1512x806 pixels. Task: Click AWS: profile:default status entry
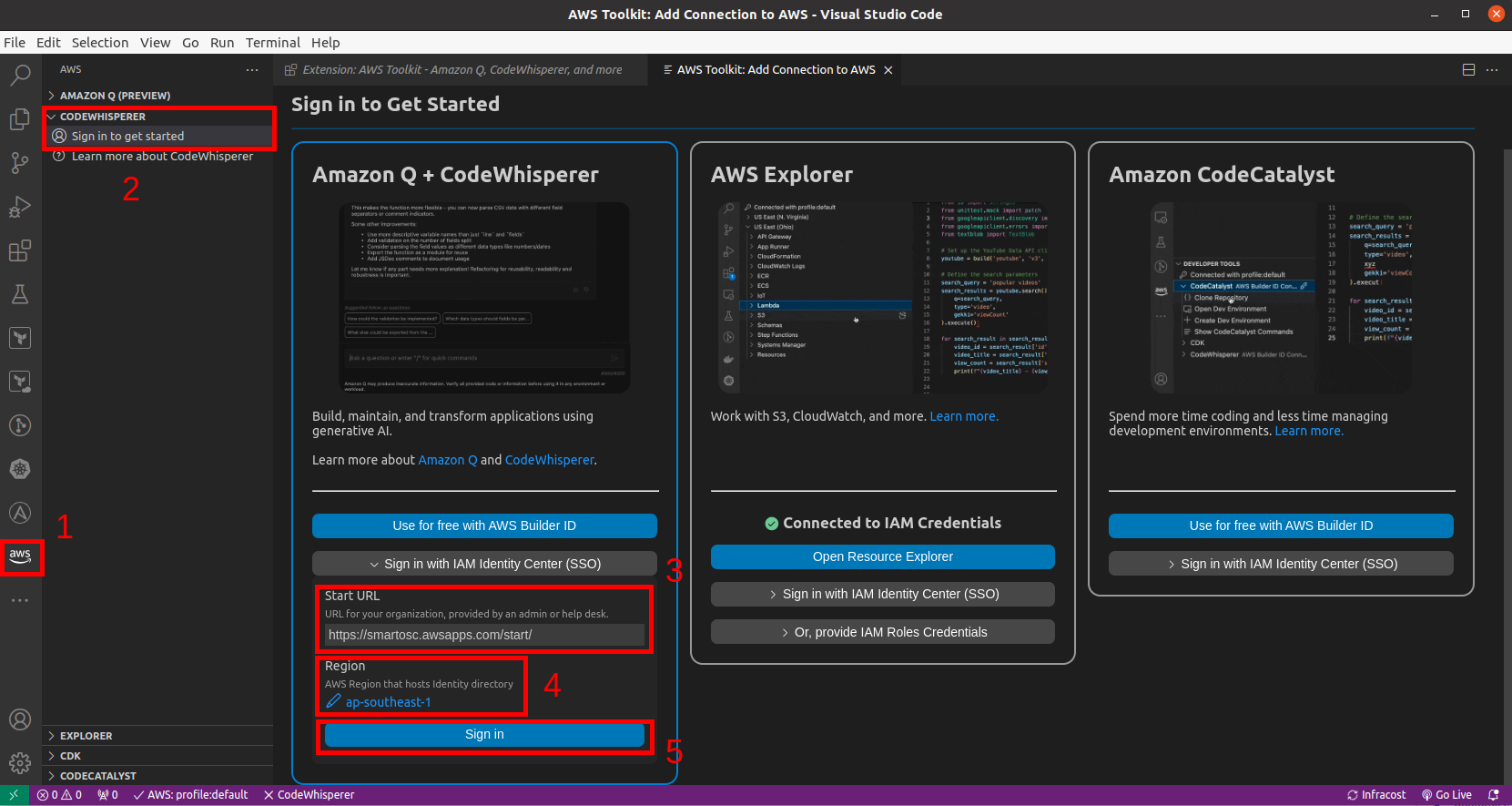point(190,795)
